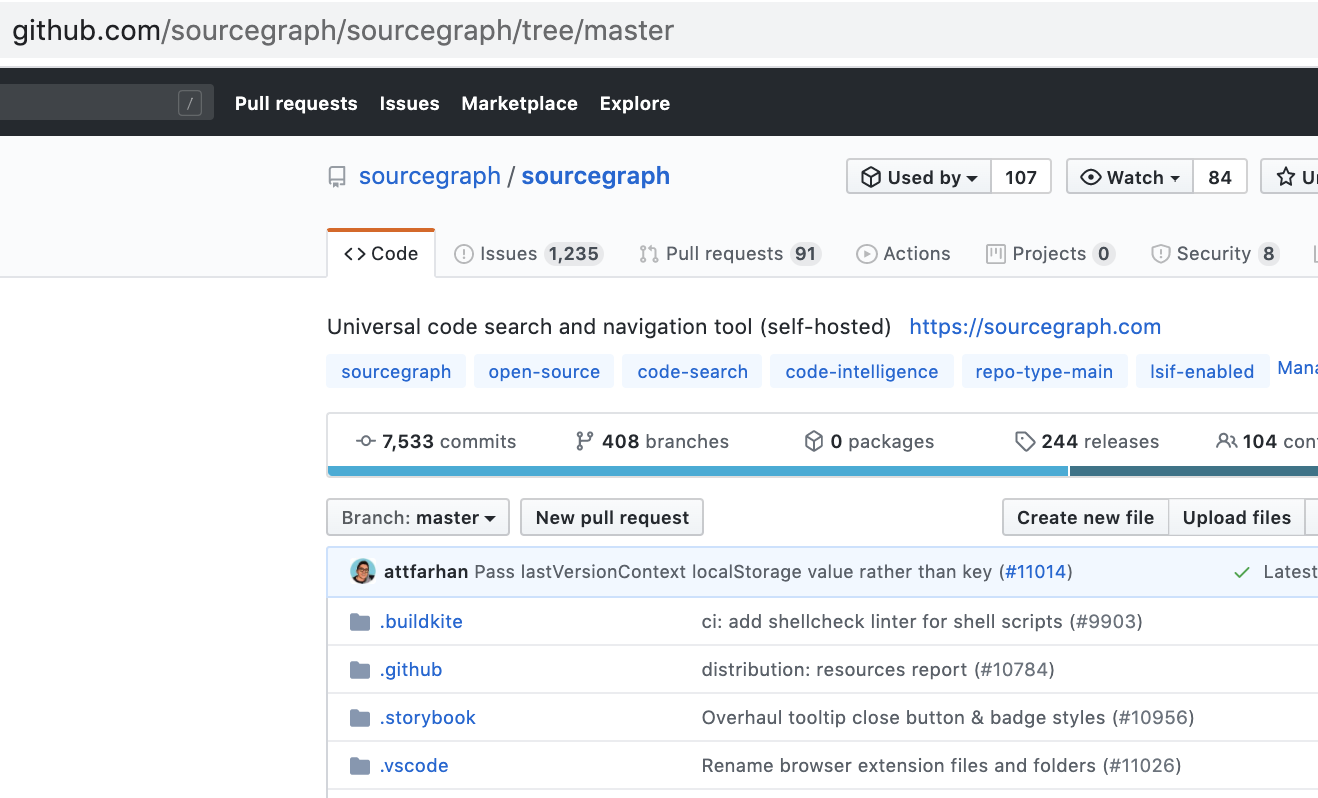Click attfarhan's avatar thumbnail
1318x798 pixels.
tap(363, 572)
